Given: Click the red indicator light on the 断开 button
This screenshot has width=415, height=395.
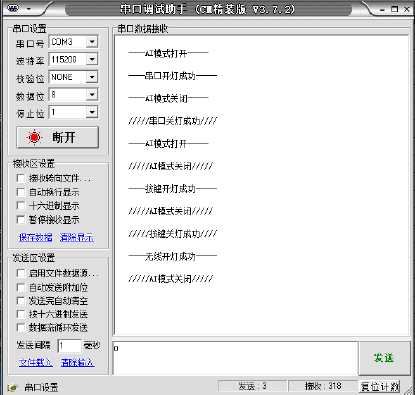Looking at the screenshot, I should coord(34,137).
